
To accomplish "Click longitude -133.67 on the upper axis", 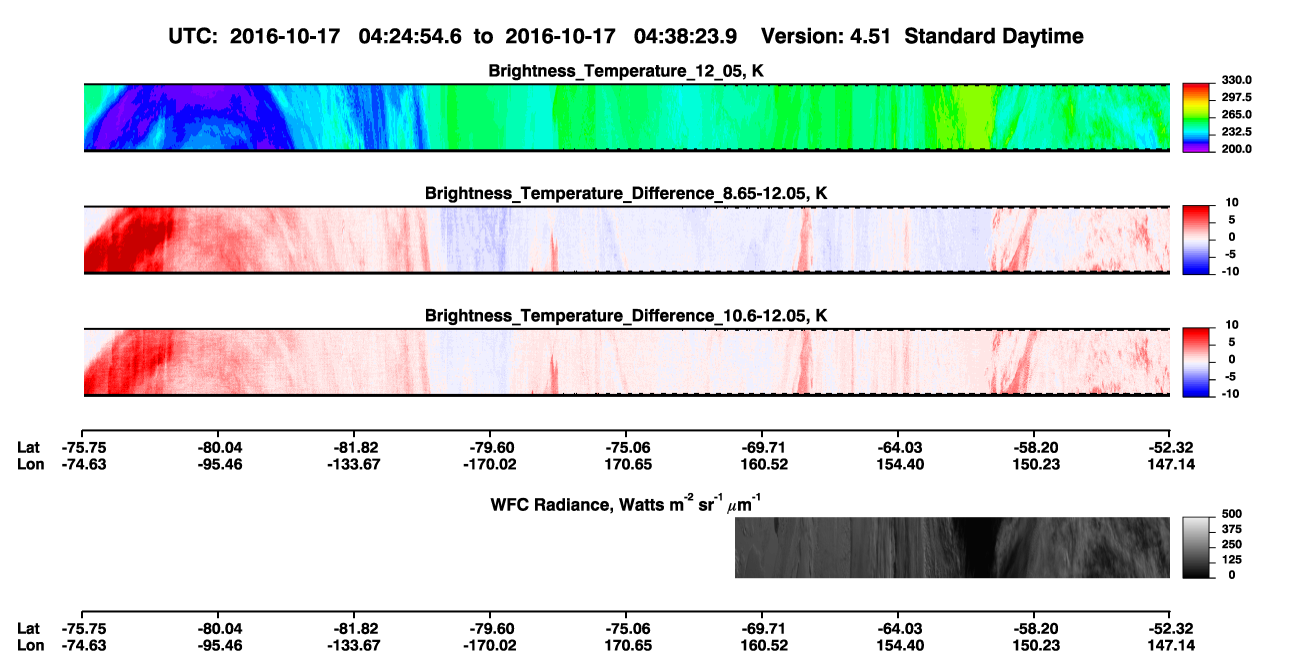I will (353, 464).
